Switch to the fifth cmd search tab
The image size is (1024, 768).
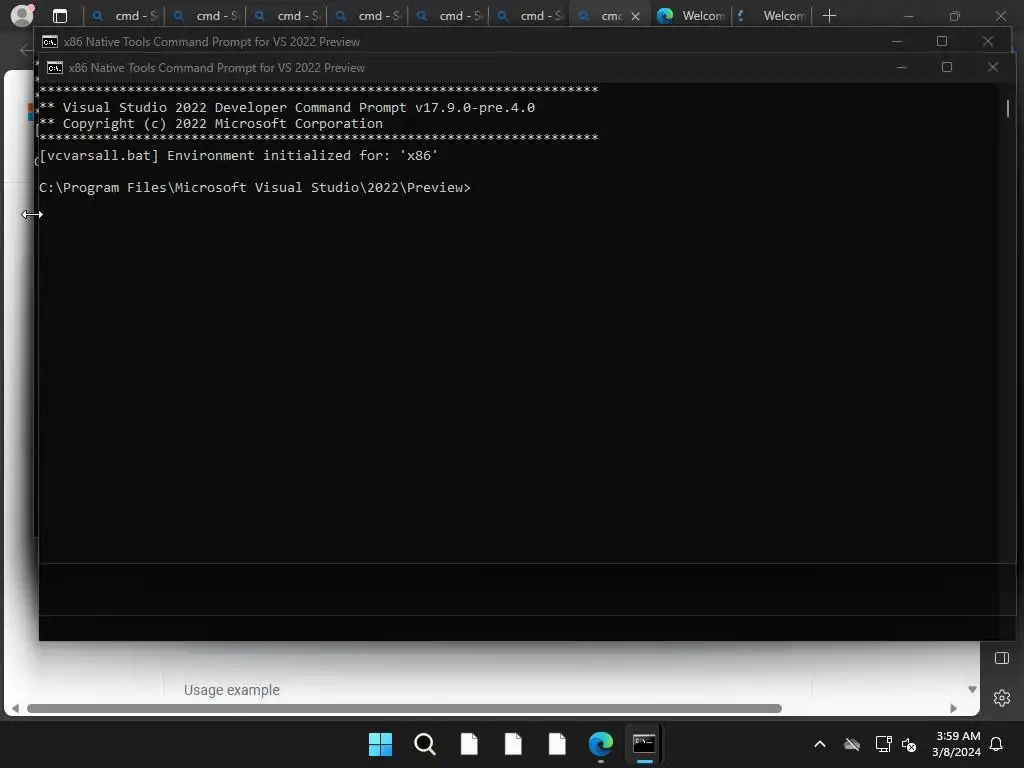click(x=448, y=16)
